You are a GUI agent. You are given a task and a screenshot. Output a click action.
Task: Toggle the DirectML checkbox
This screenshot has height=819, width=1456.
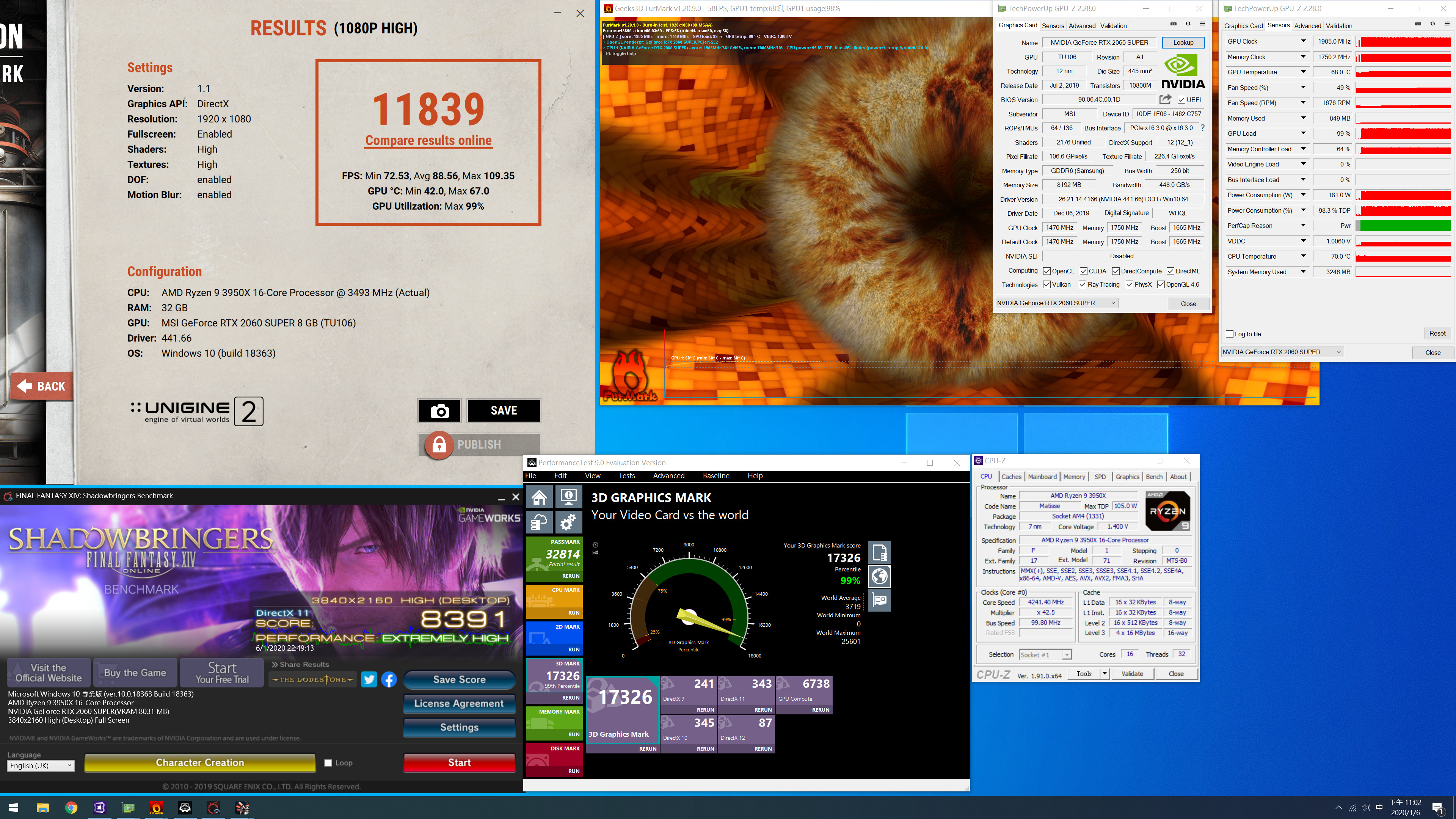click(x=1170, y=271)
